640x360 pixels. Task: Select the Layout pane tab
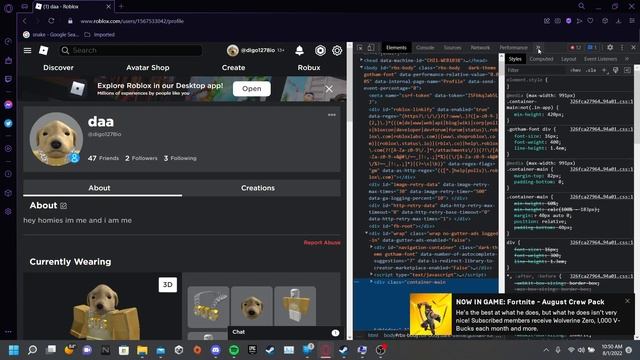tap(568, 59)
